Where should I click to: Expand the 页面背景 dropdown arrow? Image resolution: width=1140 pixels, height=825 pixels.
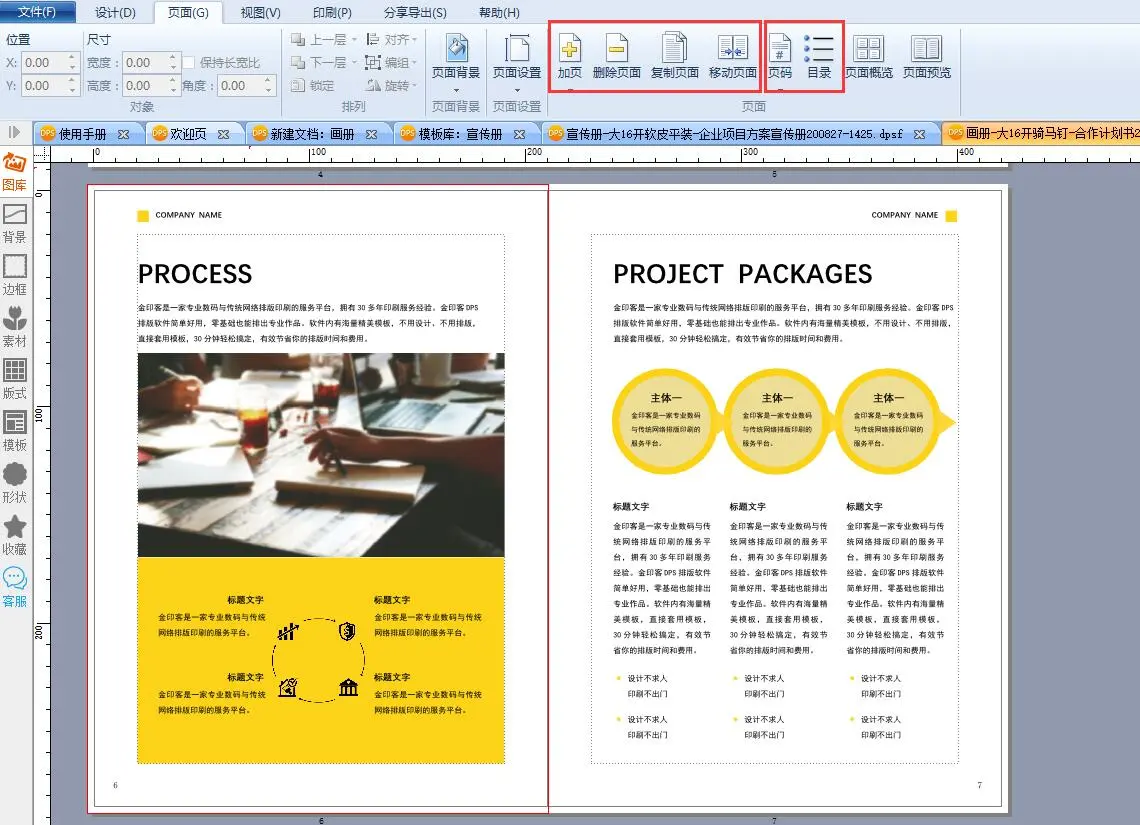coord(456,90)
